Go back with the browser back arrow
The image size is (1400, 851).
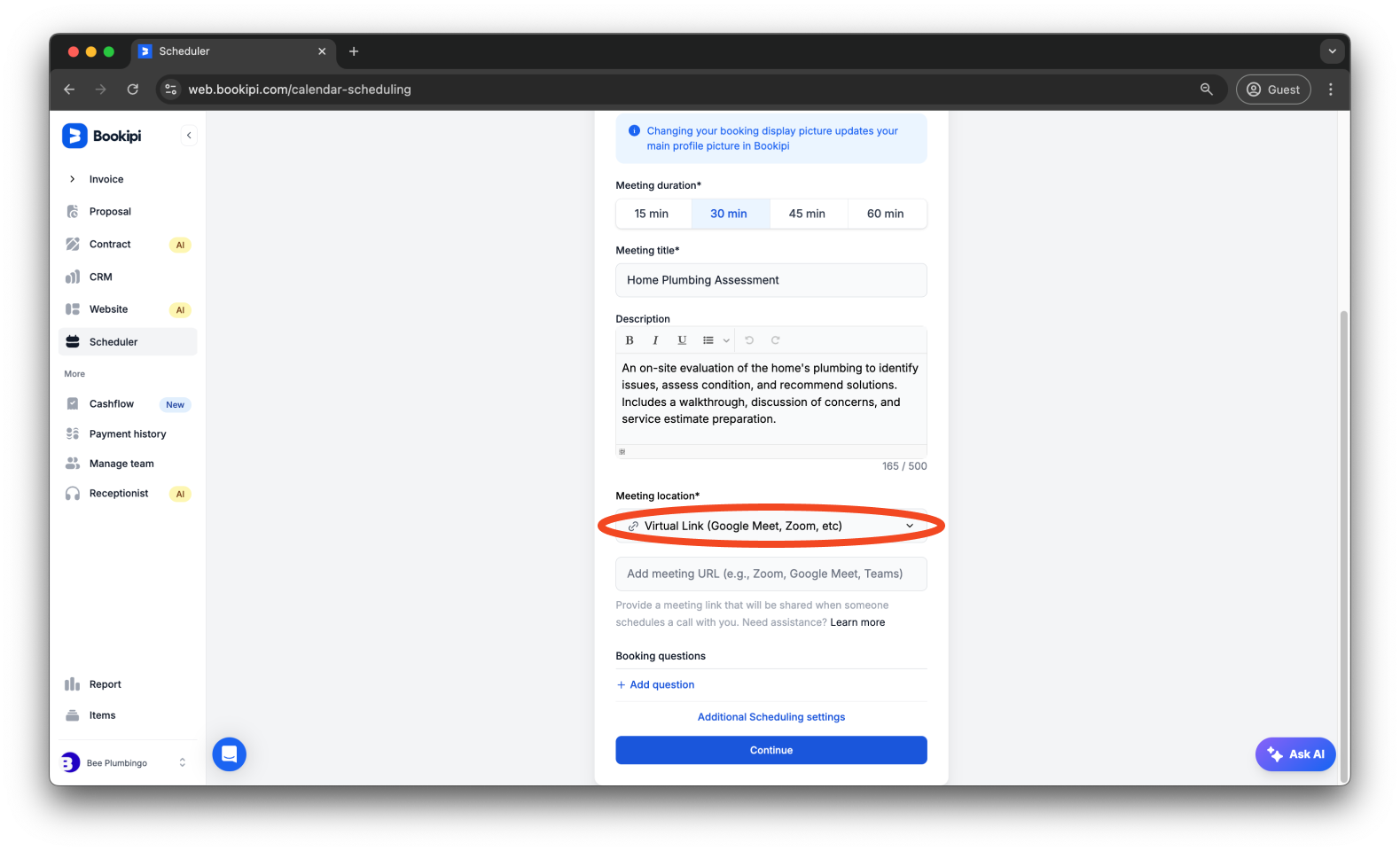click(x=69, y=90)
